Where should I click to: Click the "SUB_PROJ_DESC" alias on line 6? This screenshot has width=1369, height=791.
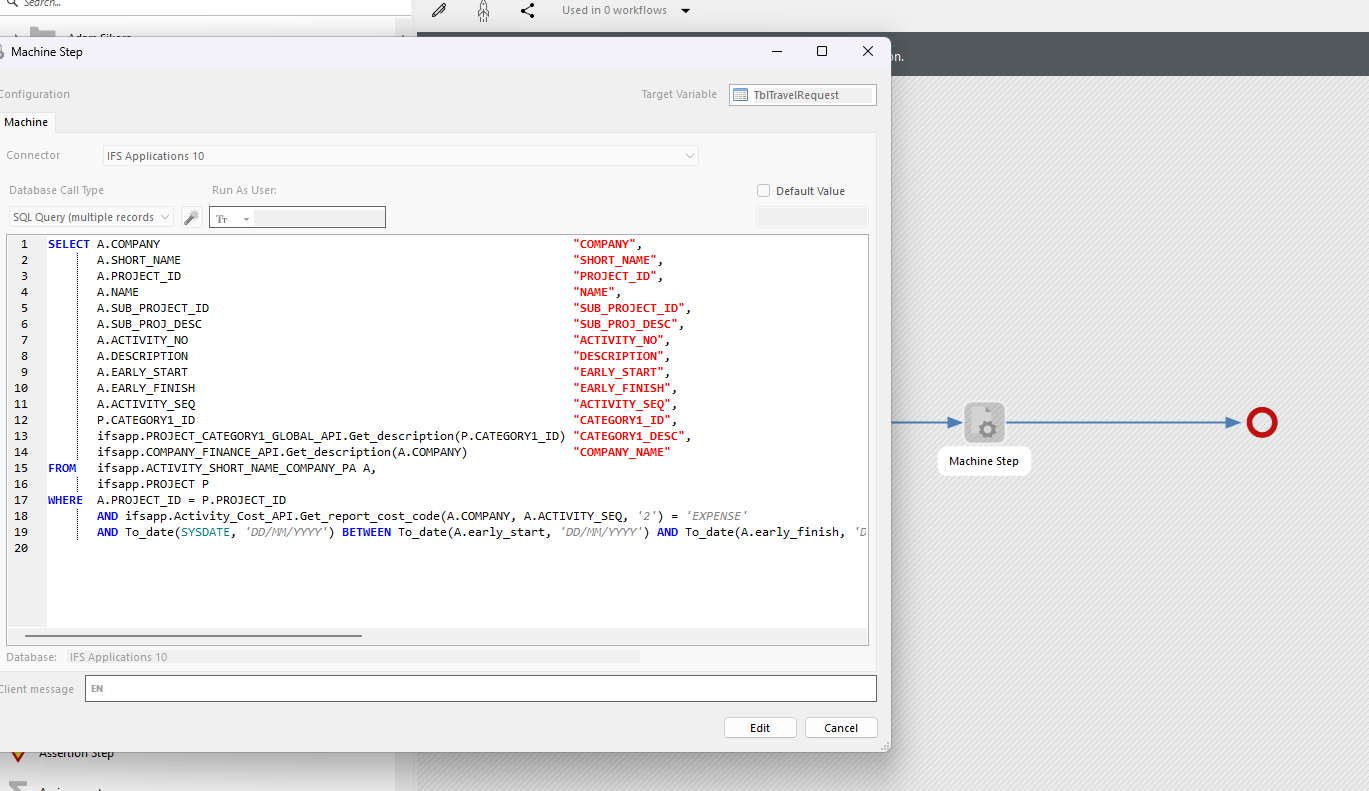(x=625, y=324)
